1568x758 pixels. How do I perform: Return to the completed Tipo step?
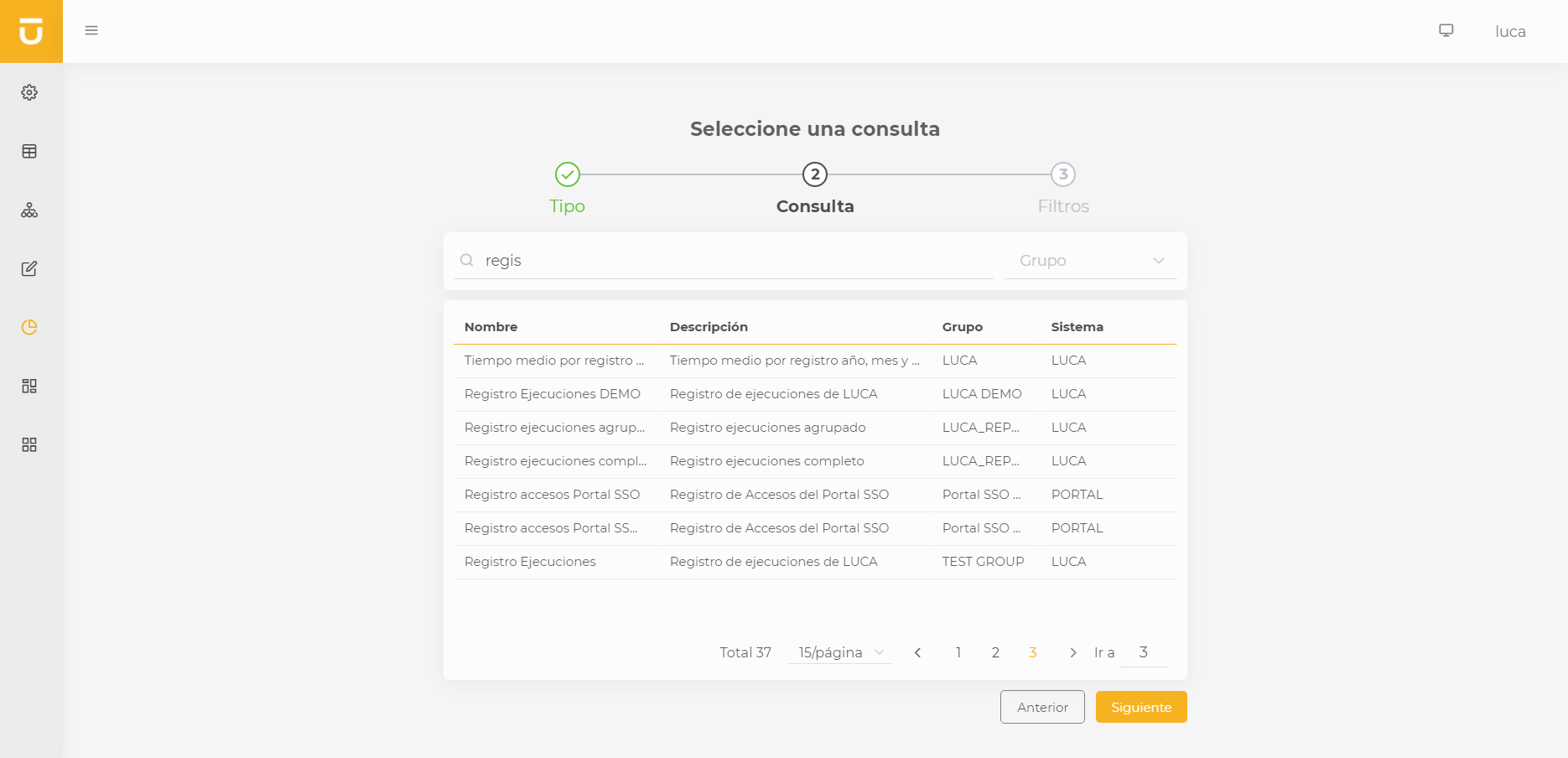point(567,175)
